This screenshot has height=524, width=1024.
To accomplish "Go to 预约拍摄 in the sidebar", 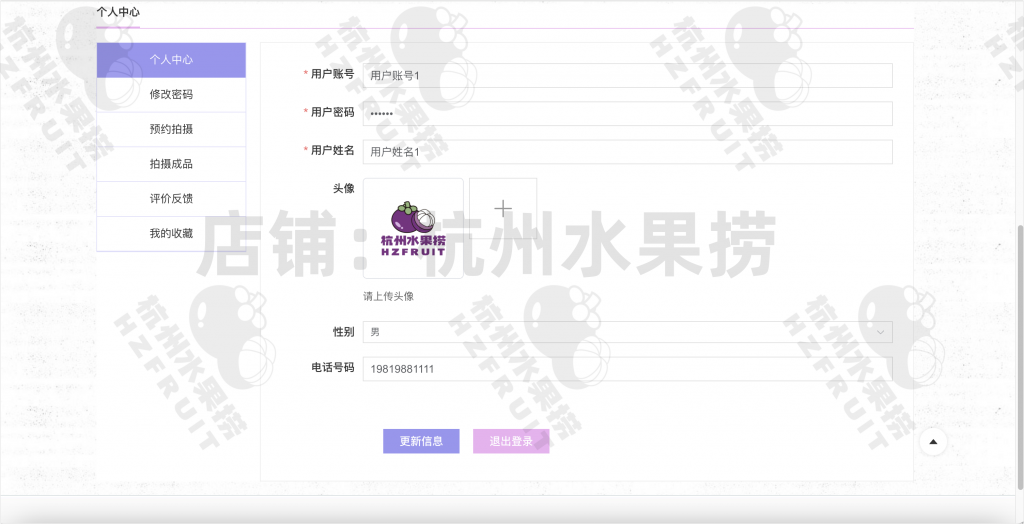I will click(x=171, y=129).
